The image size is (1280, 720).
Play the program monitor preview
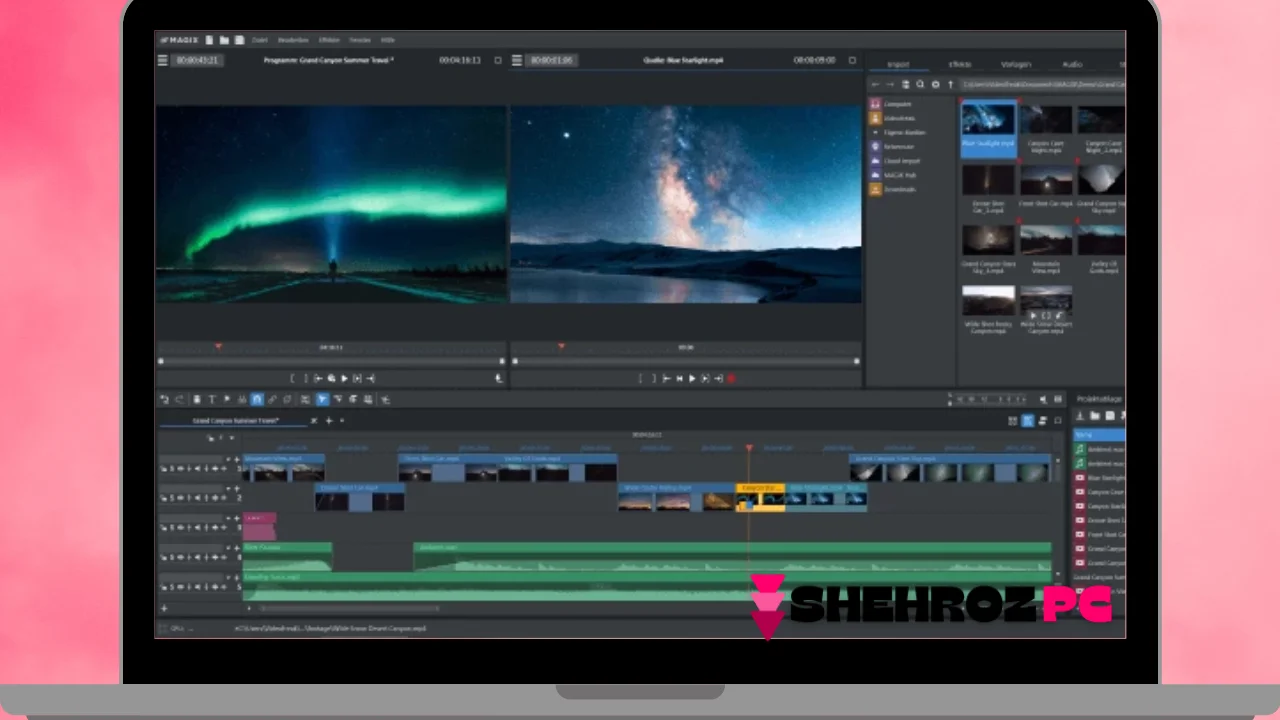(x=344, y=379)
